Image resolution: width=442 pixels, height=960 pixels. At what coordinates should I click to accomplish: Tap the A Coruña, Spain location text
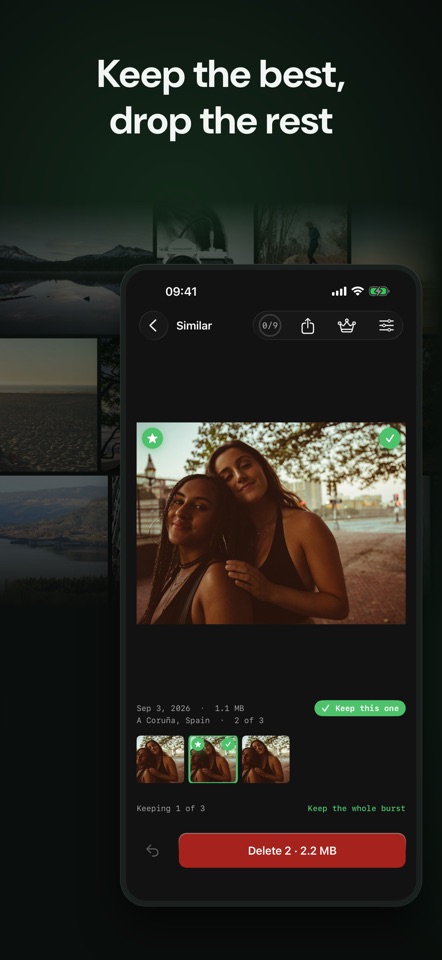click(173, 721)
